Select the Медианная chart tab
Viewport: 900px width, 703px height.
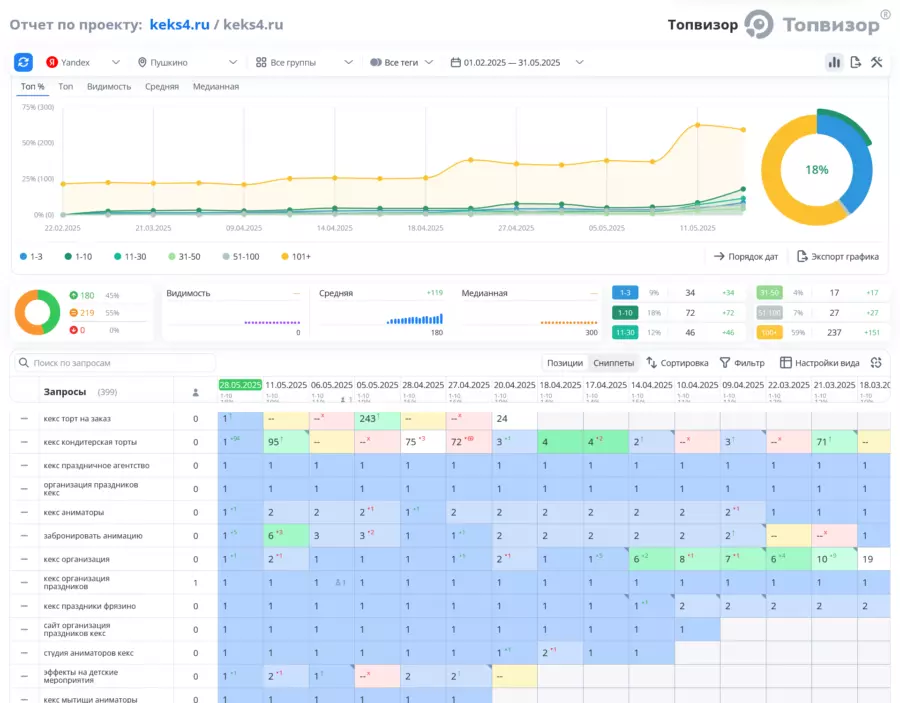pos(216,87)
